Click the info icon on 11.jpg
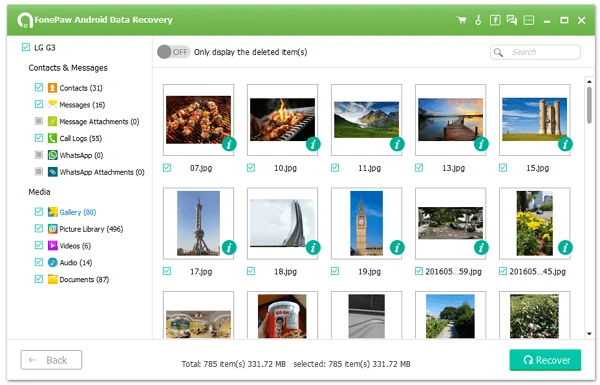Image resolution: width=600 pixels, height=385 pixels. [x=397, y=144]
